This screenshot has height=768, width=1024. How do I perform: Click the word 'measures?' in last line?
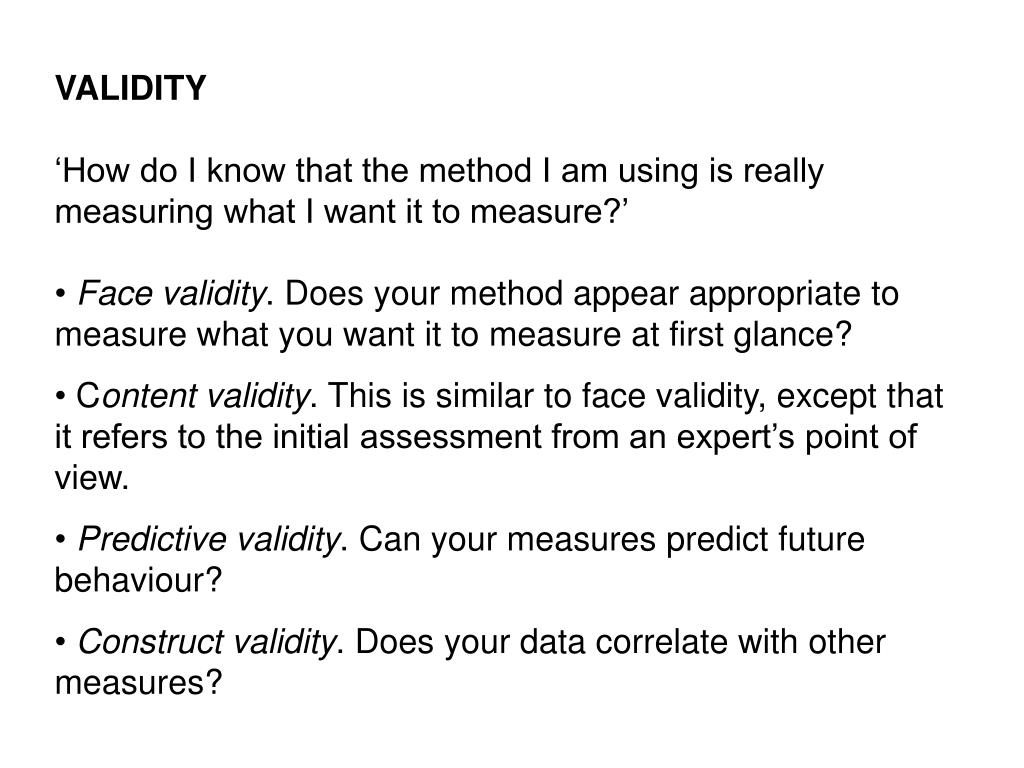138,683
